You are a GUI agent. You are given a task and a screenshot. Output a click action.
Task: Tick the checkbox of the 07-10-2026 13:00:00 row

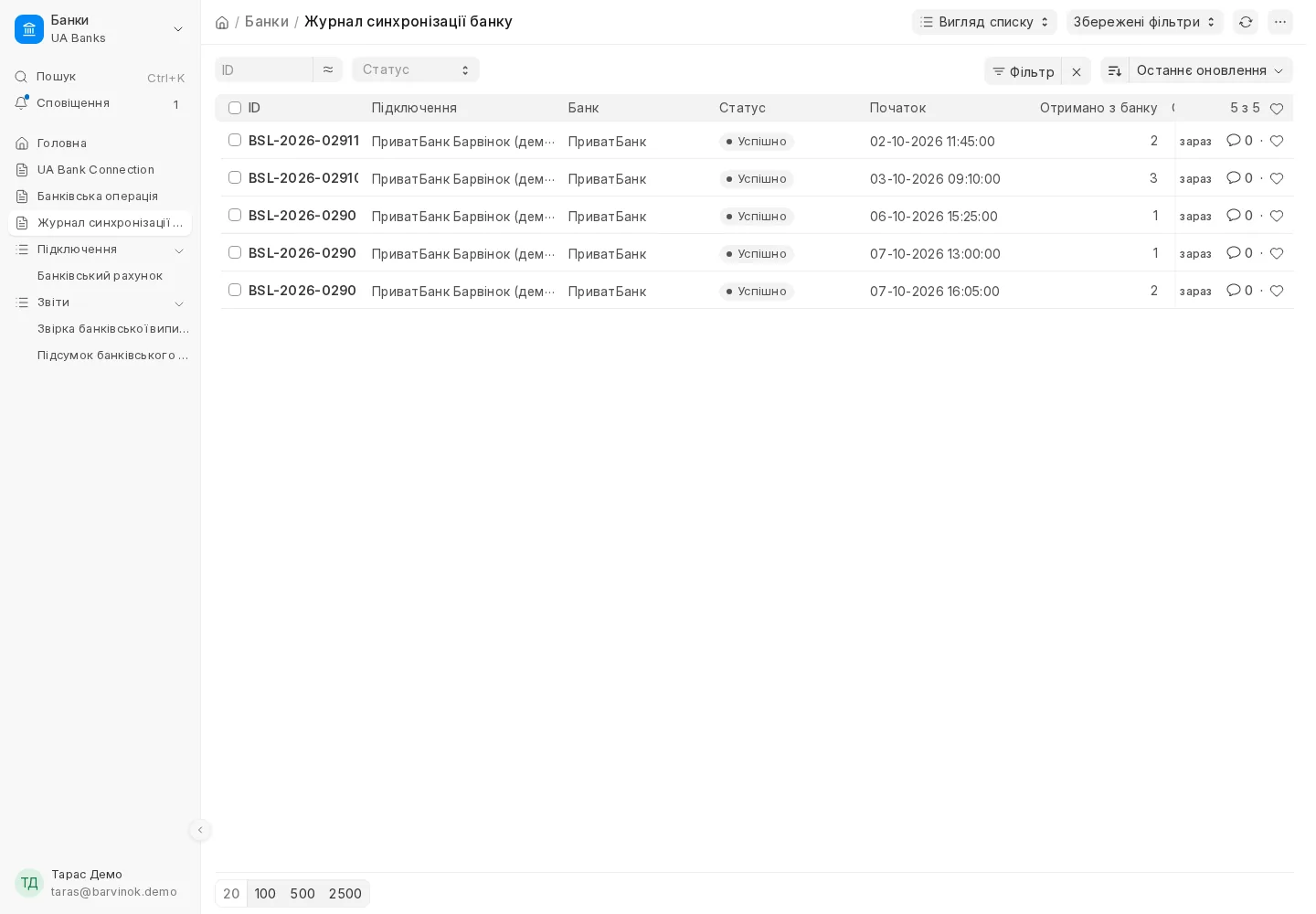[235, 252]
